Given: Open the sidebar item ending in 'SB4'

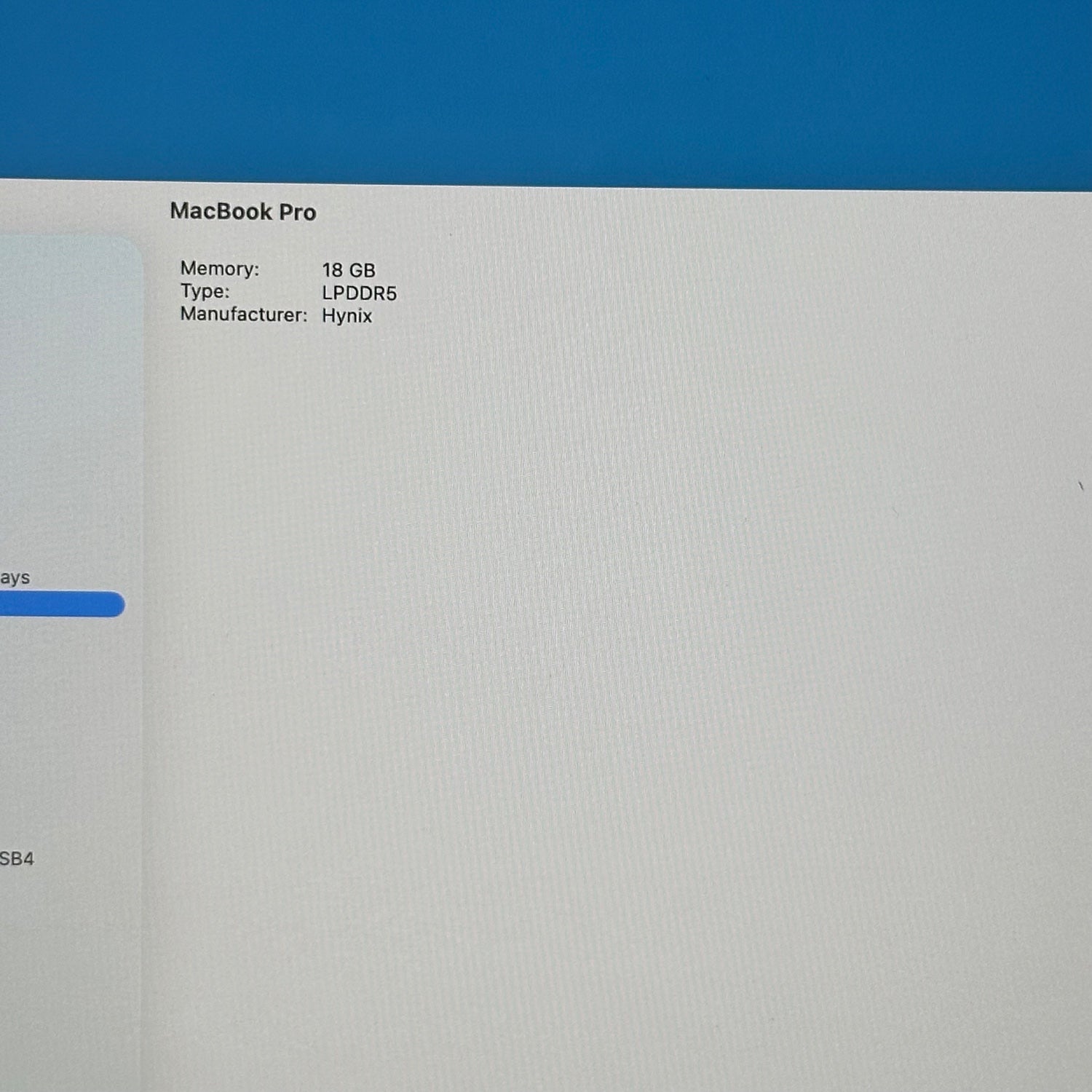Looking at the screenshot, I should click(17, 858).
